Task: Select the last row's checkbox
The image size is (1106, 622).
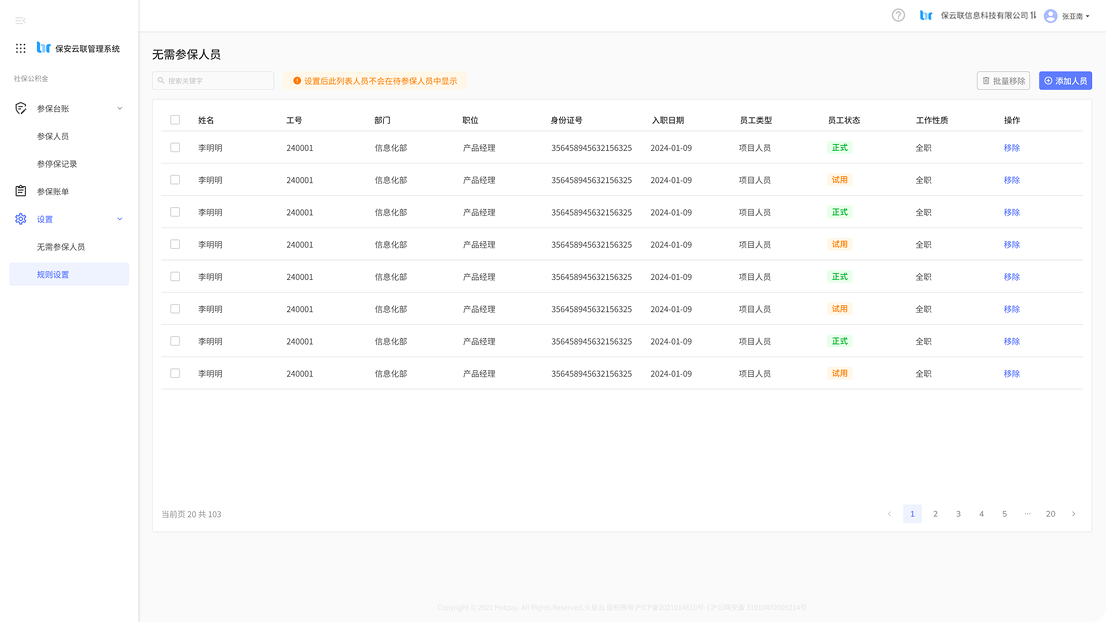Action: [175, 373]
